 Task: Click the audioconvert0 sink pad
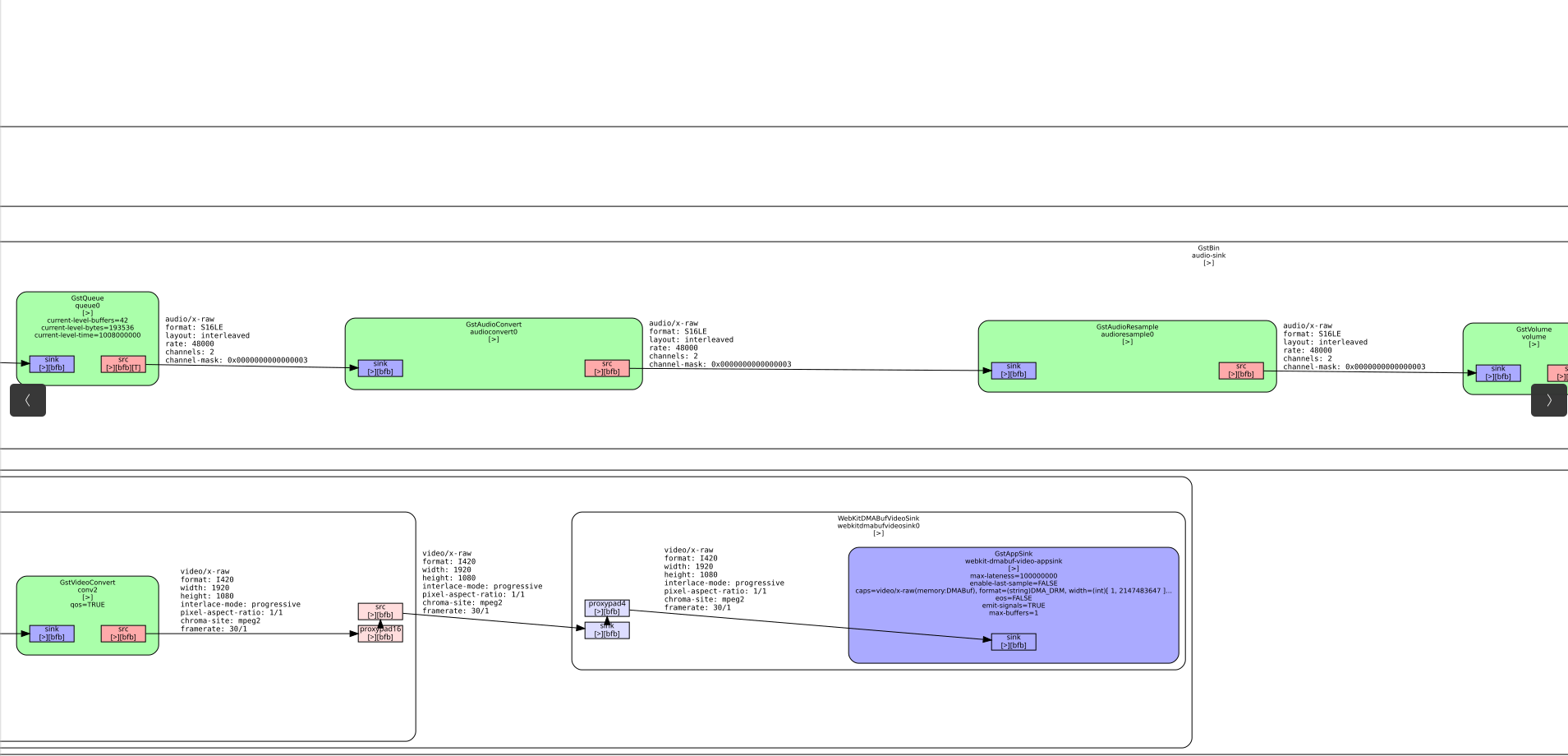[x=380, y=368]
